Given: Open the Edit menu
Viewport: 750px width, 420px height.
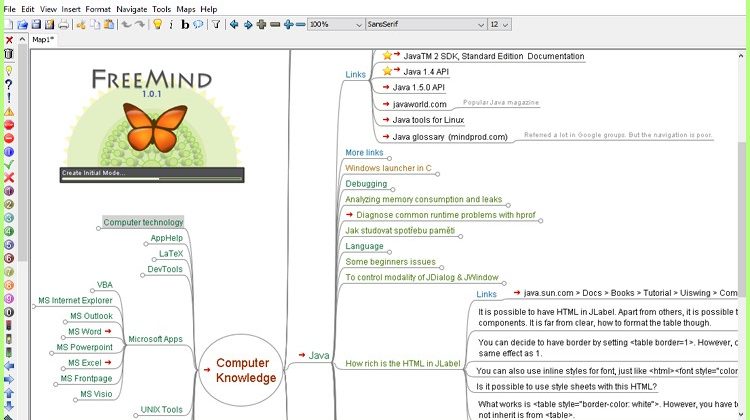Looking at the screenshot, I should point(28,9).
